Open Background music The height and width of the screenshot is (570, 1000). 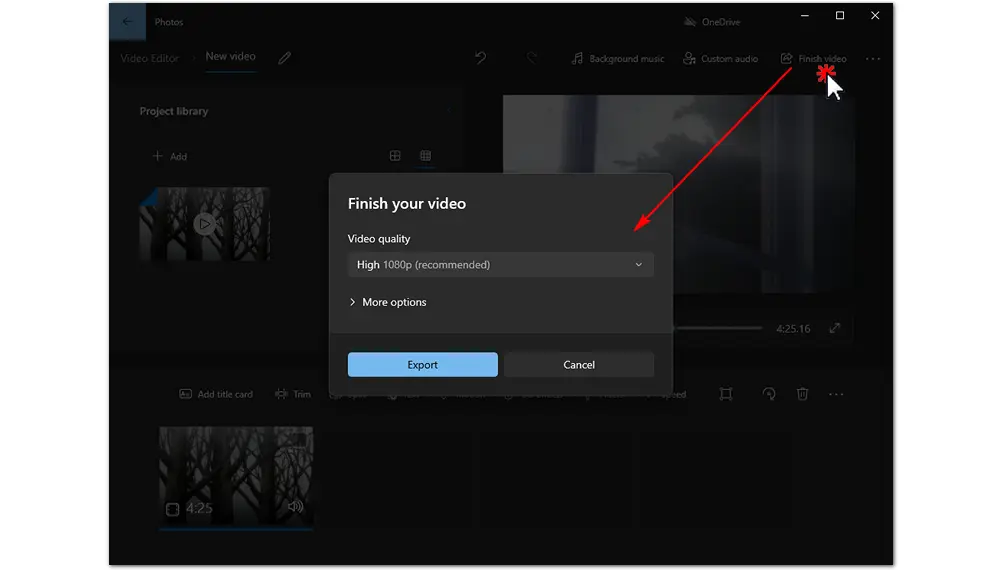click(617, 59)
